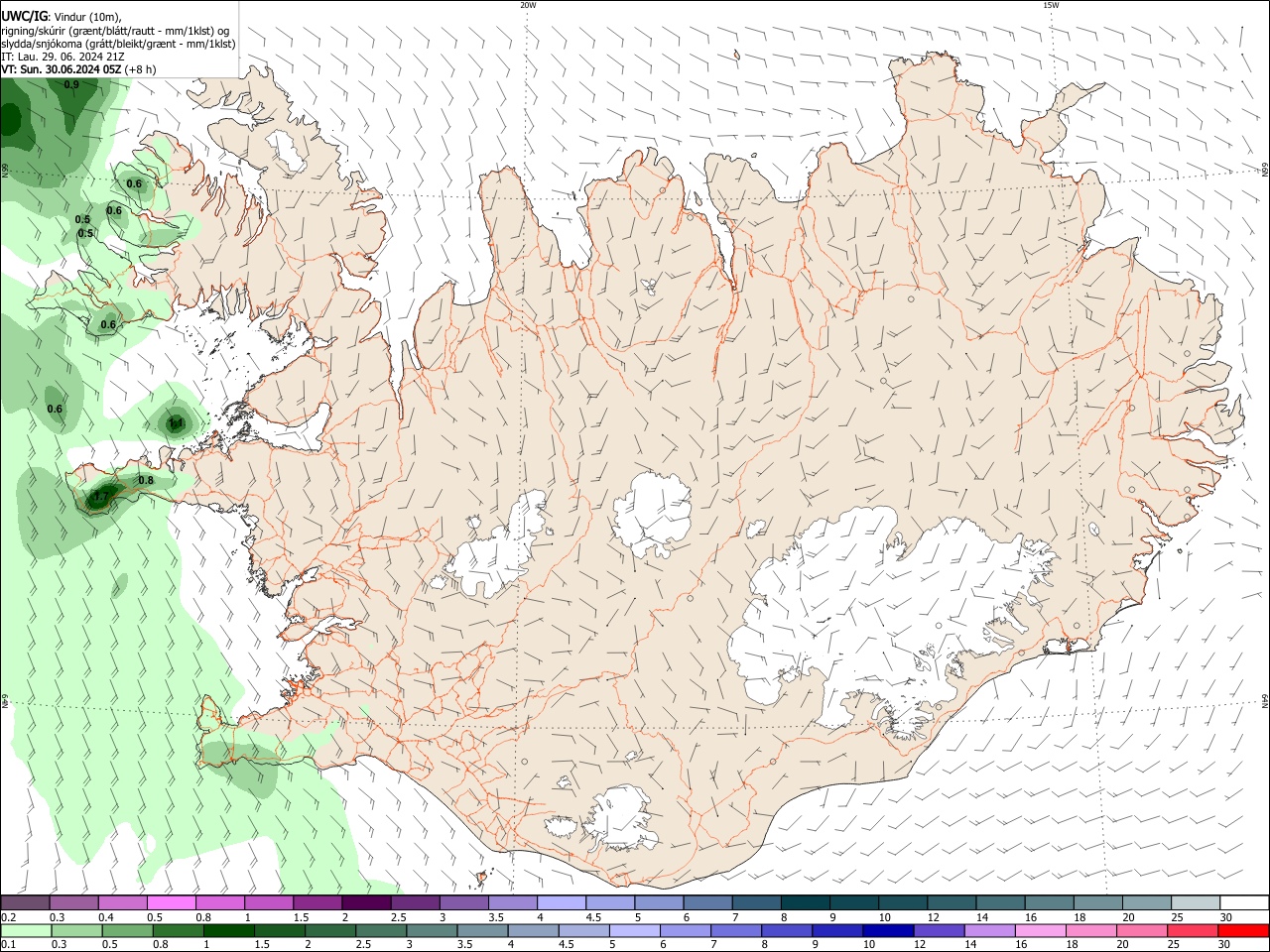The image size is (1270, 952).
Task: Click the white 30 swatch in upper legend row
Action: click(x=1244, y=903)
